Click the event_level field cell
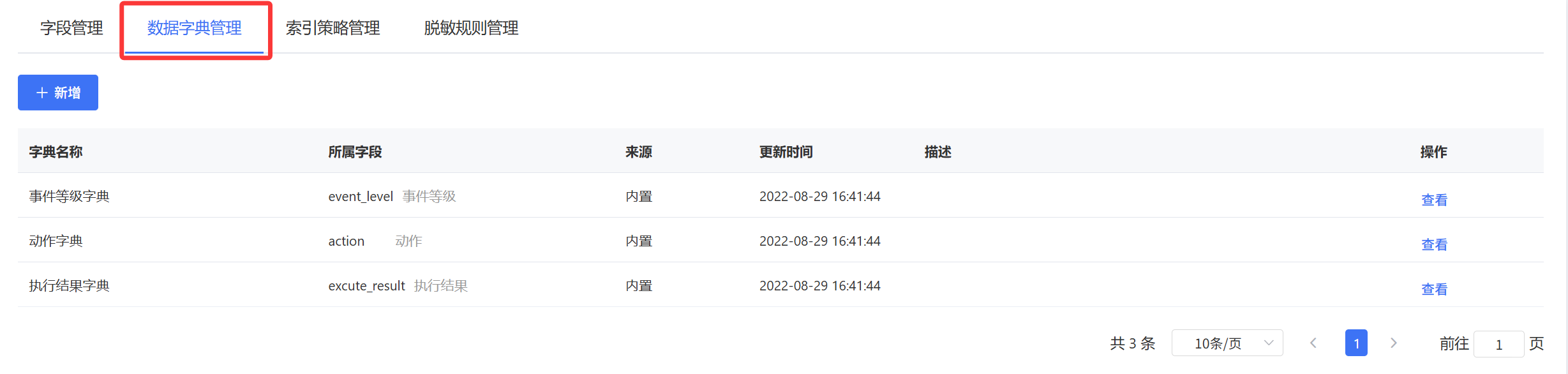This screenshot has width=1568, height=374. click(361, 197)
